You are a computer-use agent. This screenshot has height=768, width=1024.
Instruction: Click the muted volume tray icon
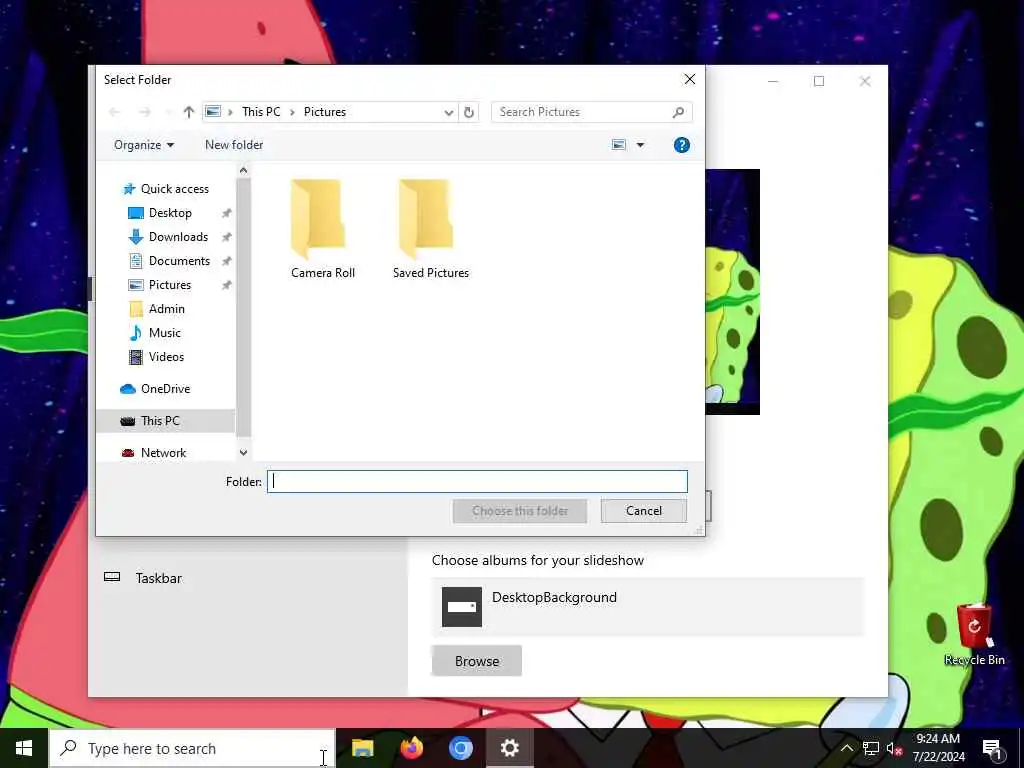click(x=895, y=748)
